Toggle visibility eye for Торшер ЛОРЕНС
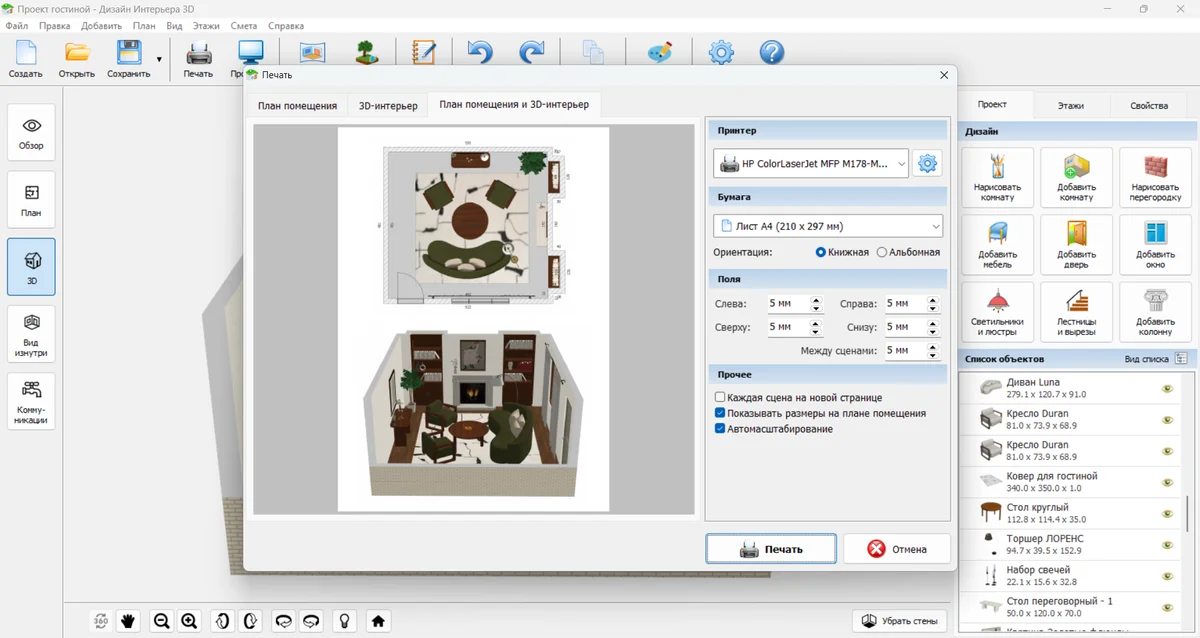This screenshot has width=1200, height=638. click(1166, 544)
